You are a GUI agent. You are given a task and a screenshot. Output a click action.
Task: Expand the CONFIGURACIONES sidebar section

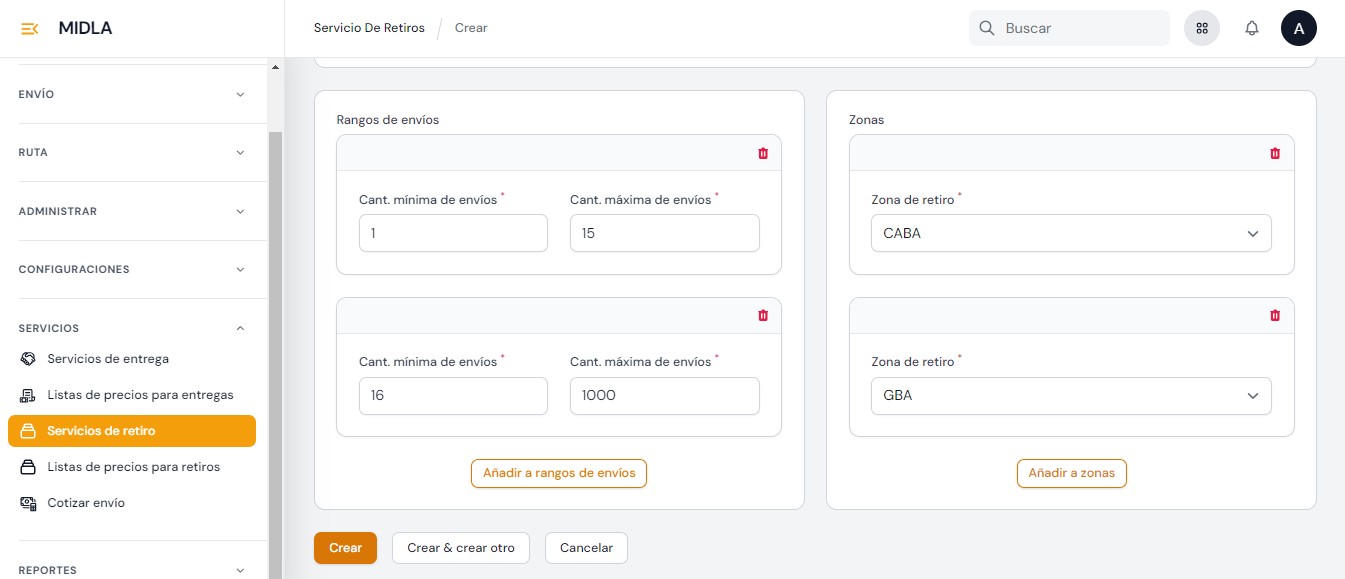pyautogui.click(x=132, y=269)
